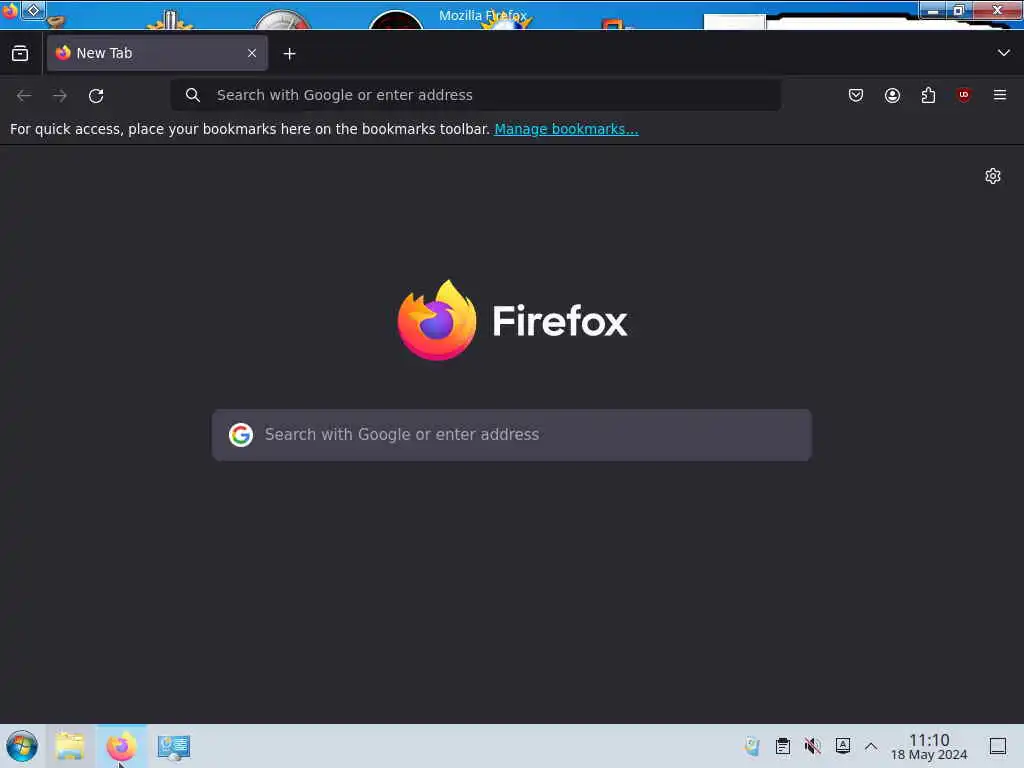Select the Firefox taskbar icon
The width and height of the screenshot is (1024, 768).
point(121,746)
